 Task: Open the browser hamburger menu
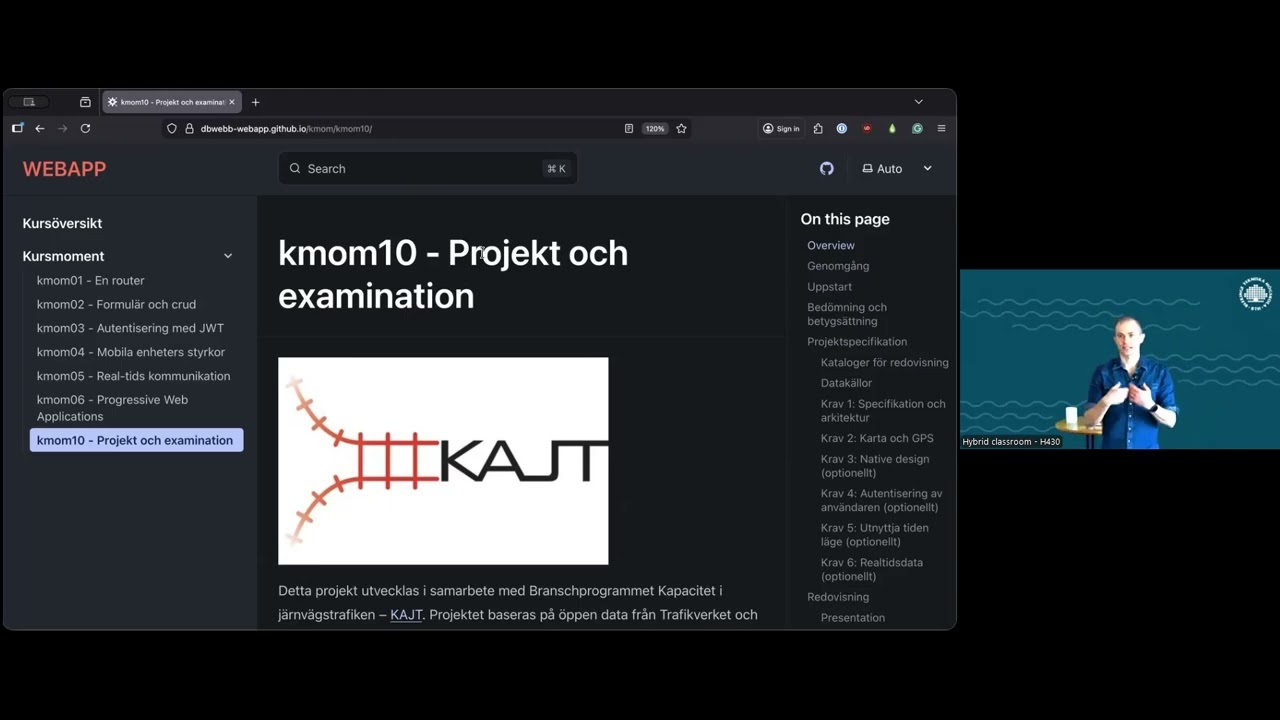pyautogui.click(x=941, y=128)
